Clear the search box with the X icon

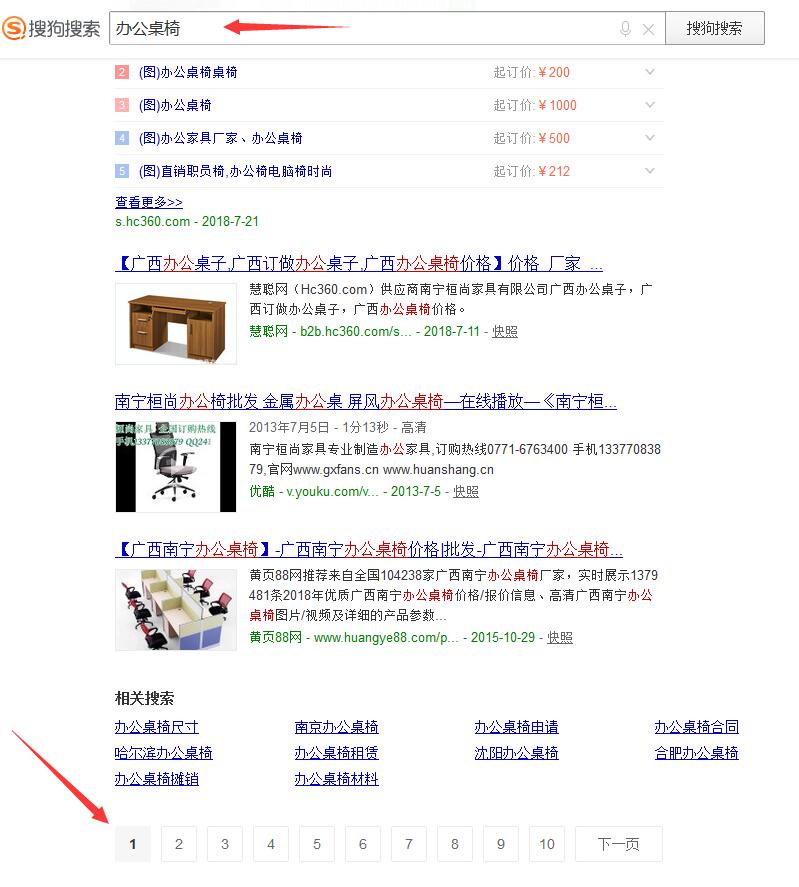(649, 29)
